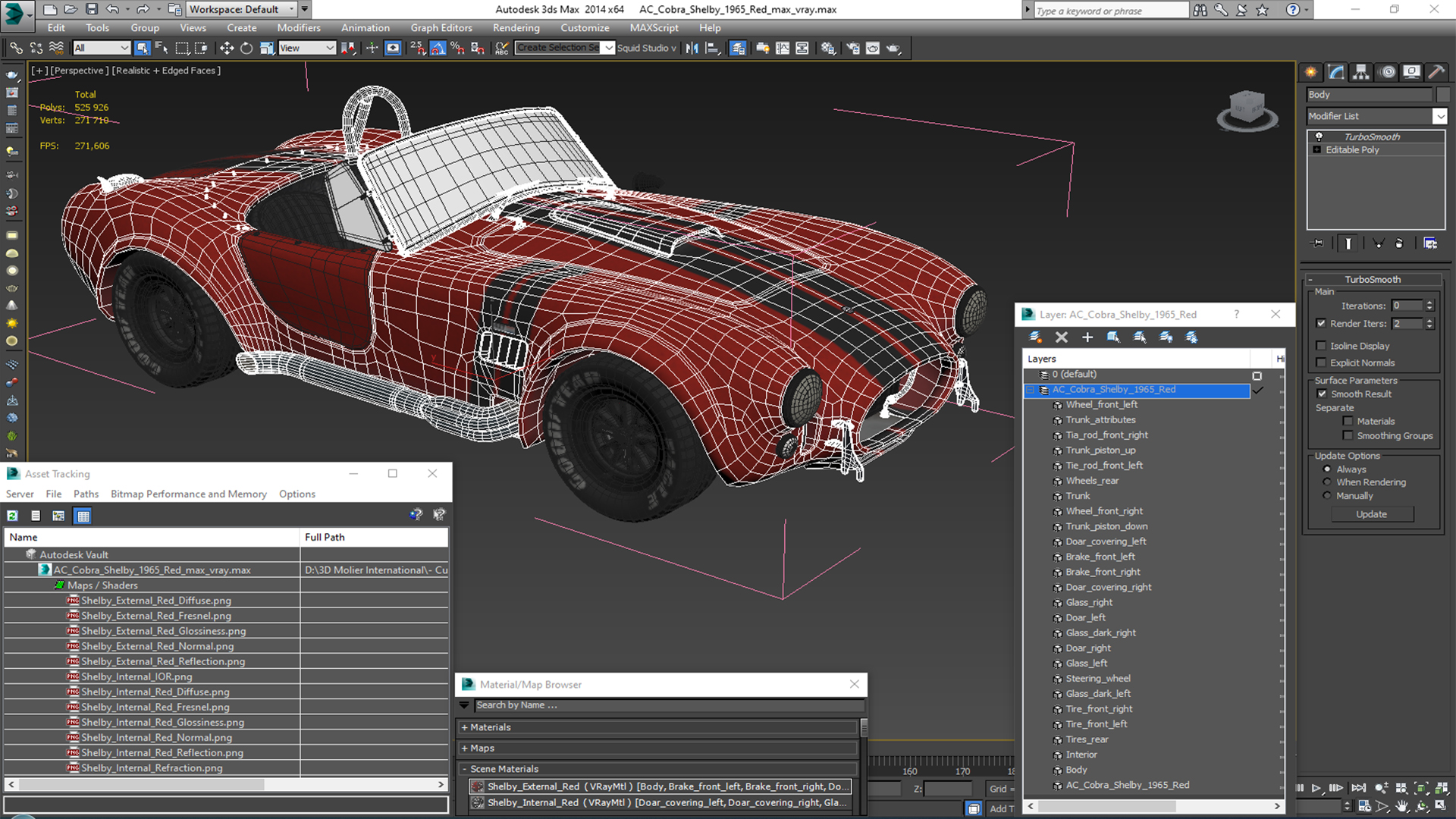The image size is (1456, 819).
Task: Open the Motion command panel tab
Action: (1387, 72)
